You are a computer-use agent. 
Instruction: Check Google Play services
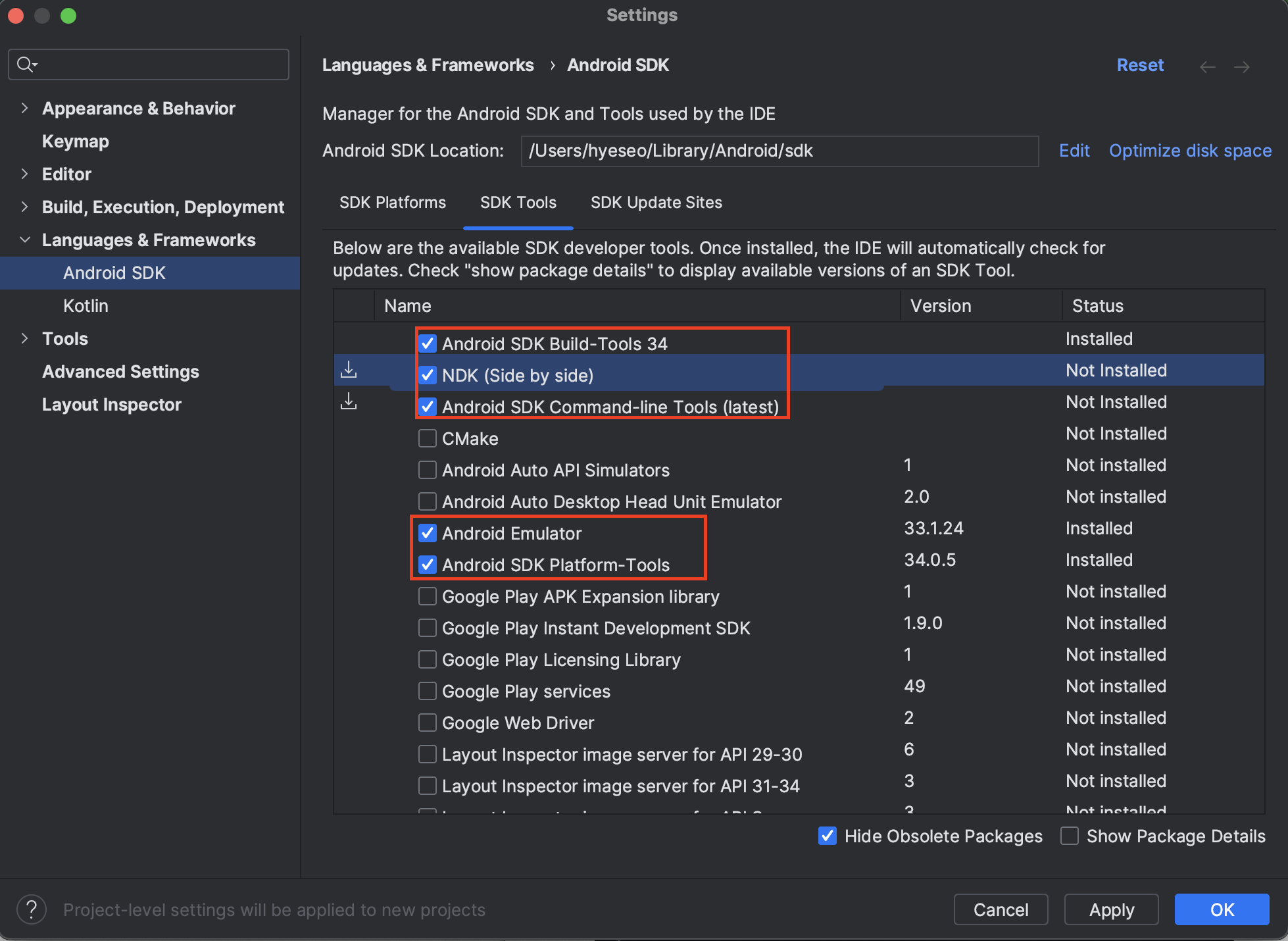coord(428,691)
